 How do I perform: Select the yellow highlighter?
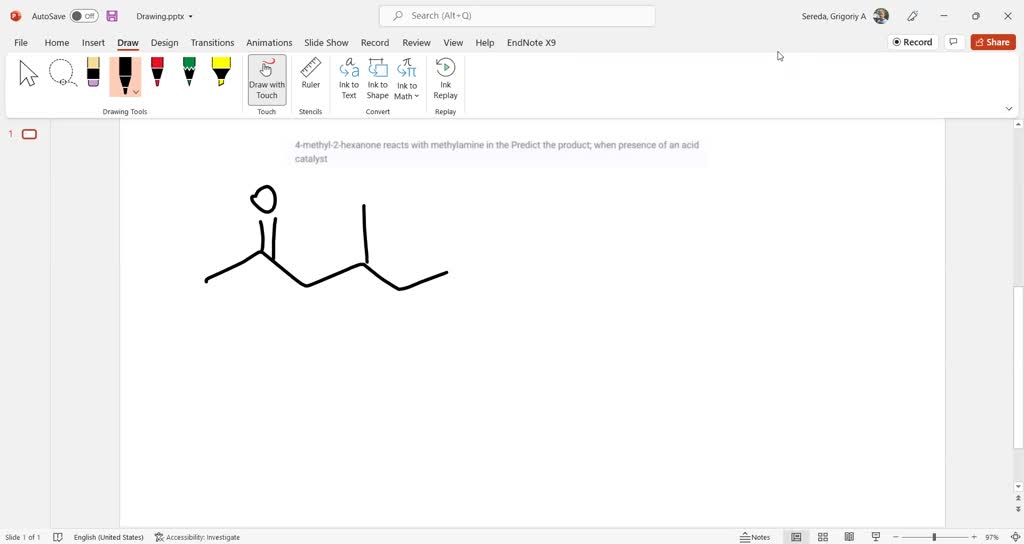(x=221, y=72)
